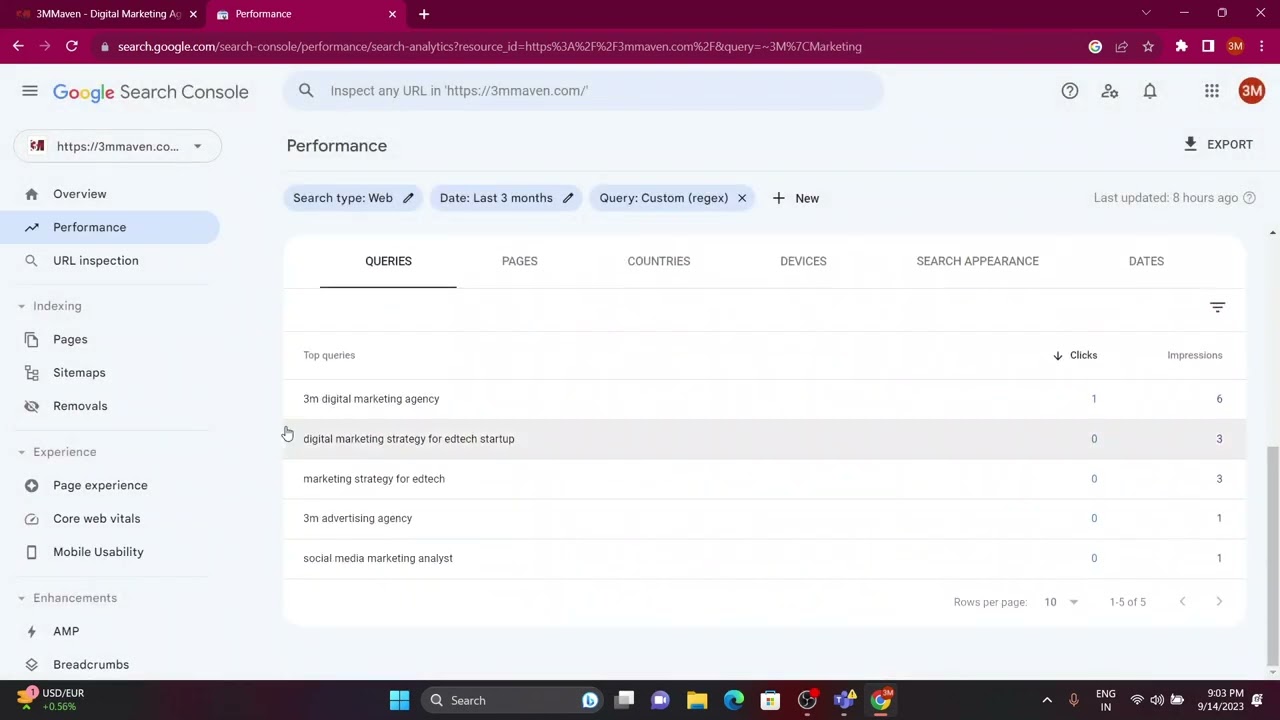
Task: Open the Chrome side panel icon
Action: pos(1208,46)
